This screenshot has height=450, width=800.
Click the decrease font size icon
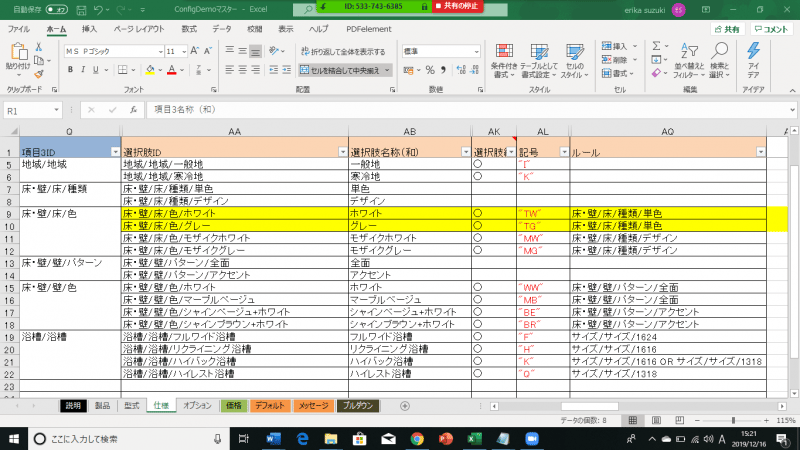click(207, 51)
